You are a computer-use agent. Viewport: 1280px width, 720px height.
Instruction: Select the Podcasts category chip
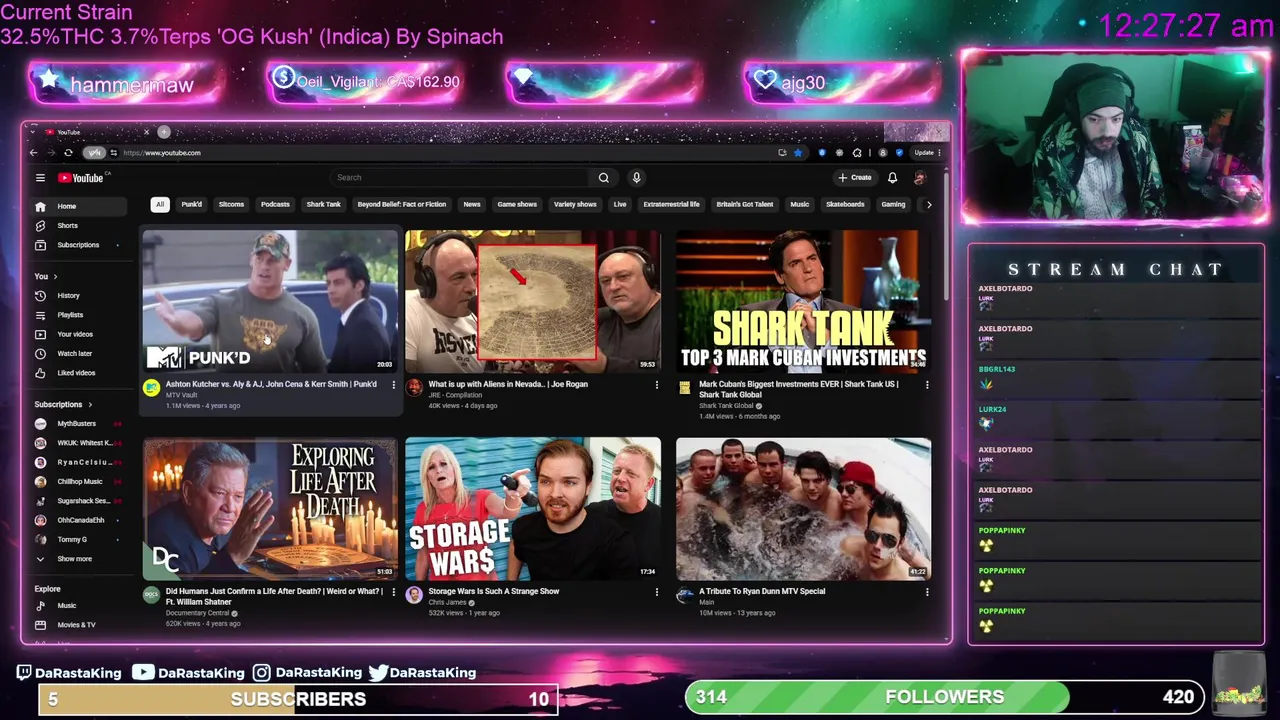coord(275,204)
